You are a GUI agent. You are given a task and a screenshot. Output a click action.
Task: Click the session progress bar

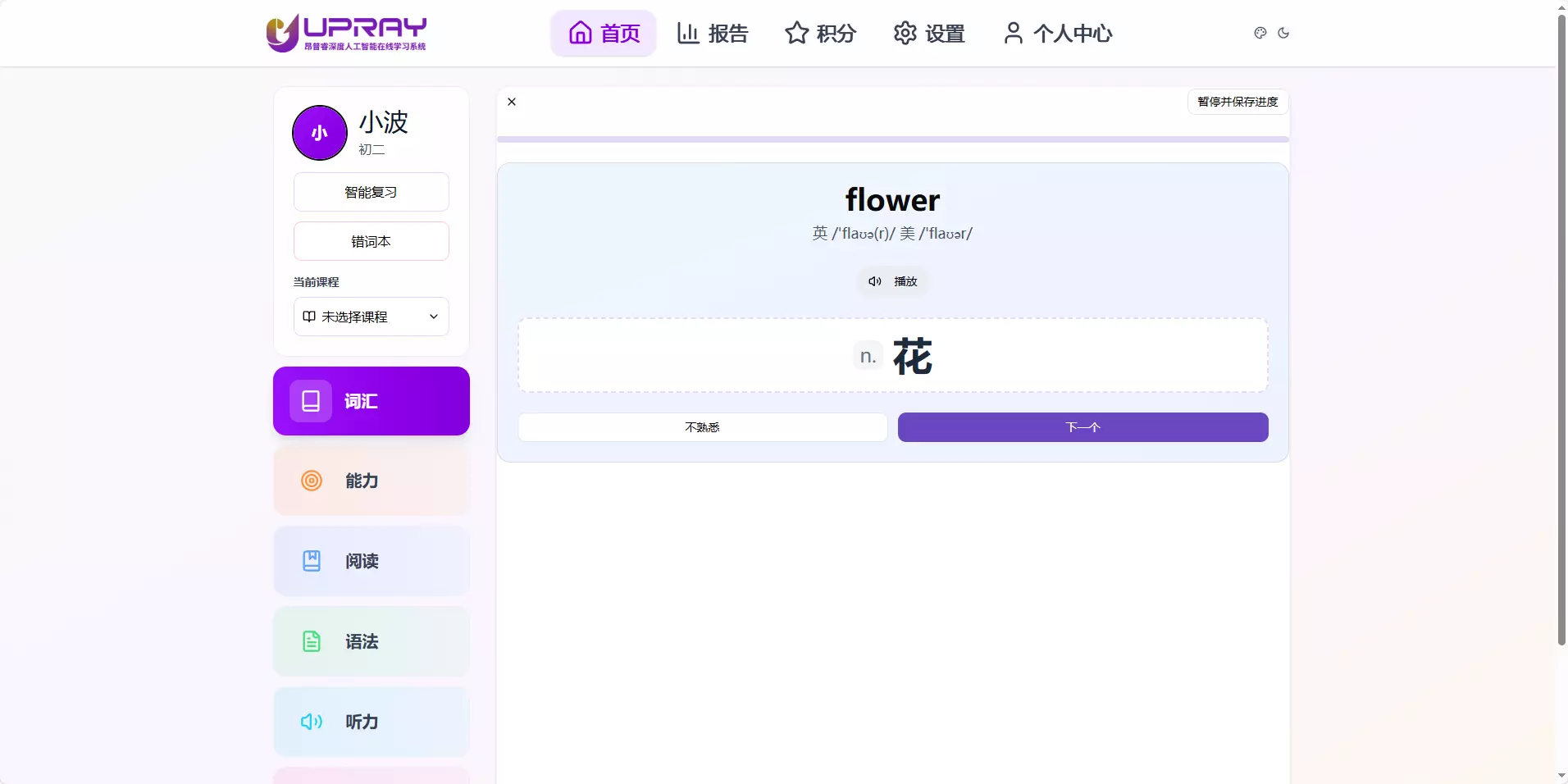(892, 139)
